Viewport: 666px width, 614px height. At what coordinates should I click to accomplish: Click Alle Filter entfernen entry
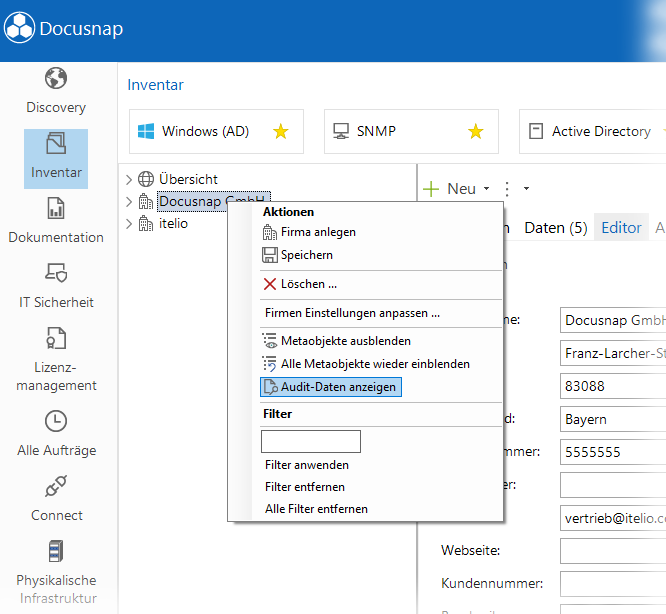pos(316,509)
